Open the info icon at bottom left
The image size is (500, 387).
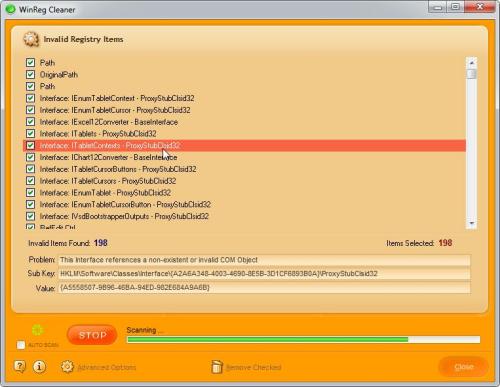coord(39,367)
